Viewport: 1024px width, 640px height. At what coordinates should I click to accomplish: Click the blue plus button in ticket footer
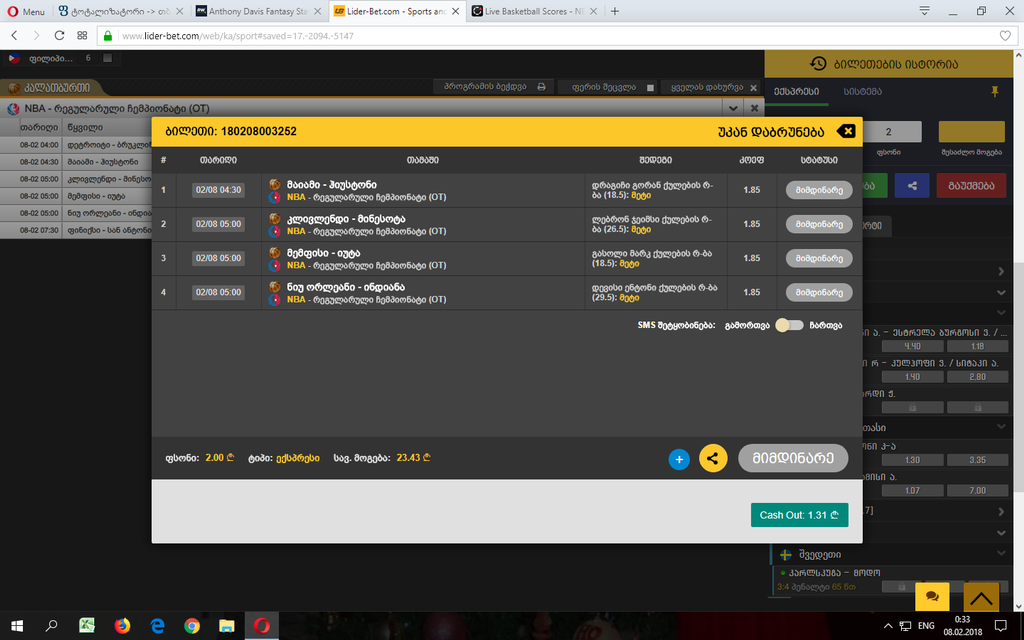[x=679, y=459]
